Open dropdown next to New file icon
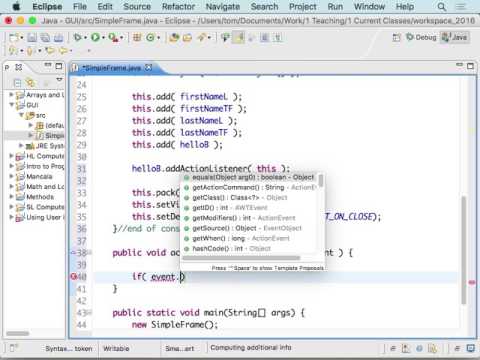Image resolution: width=480 pixels, height=360 pixels. [22, 38]
